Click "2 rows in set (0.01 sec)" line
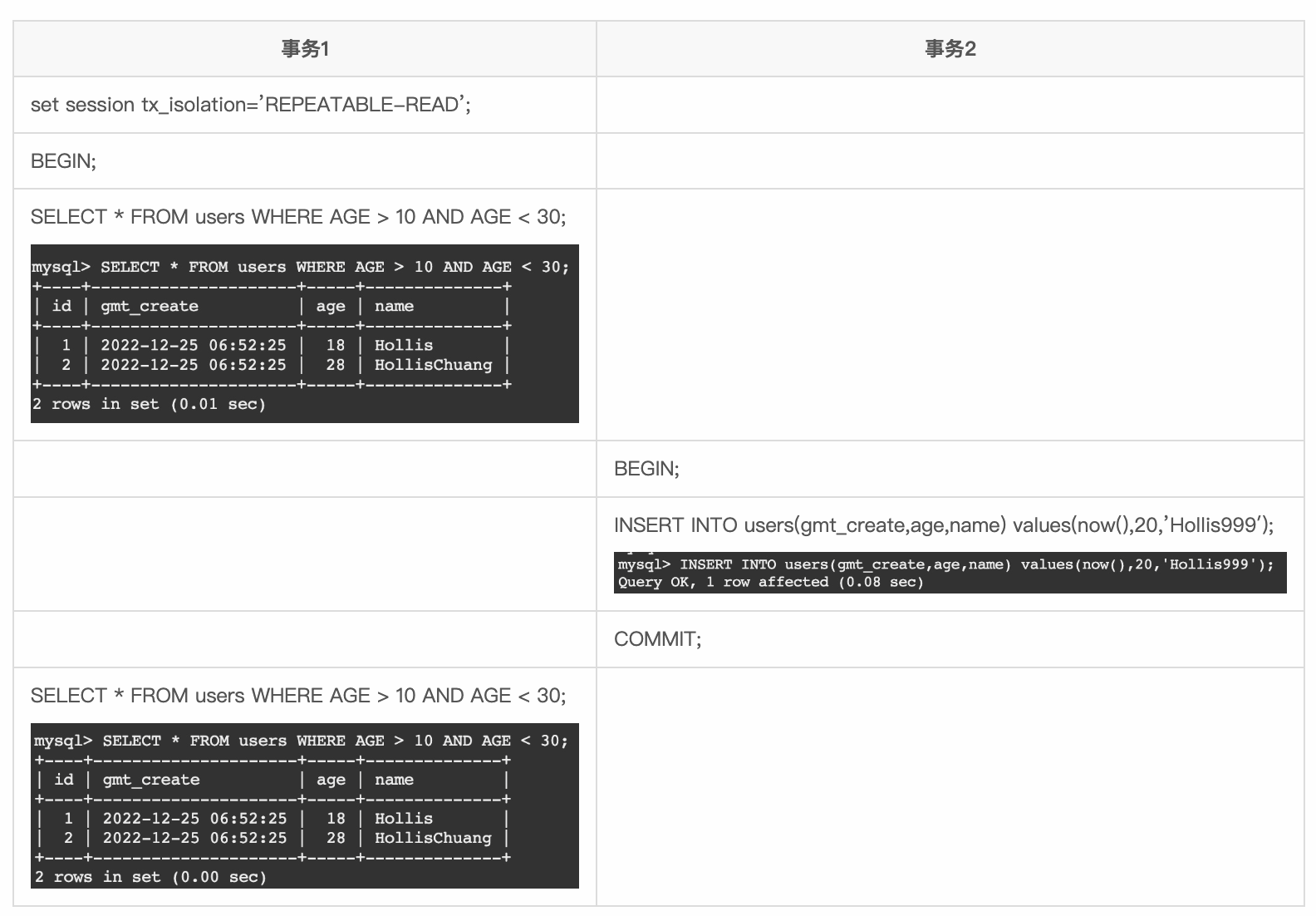The width and height of the screenshot is (1316, 916). (149, 404)
